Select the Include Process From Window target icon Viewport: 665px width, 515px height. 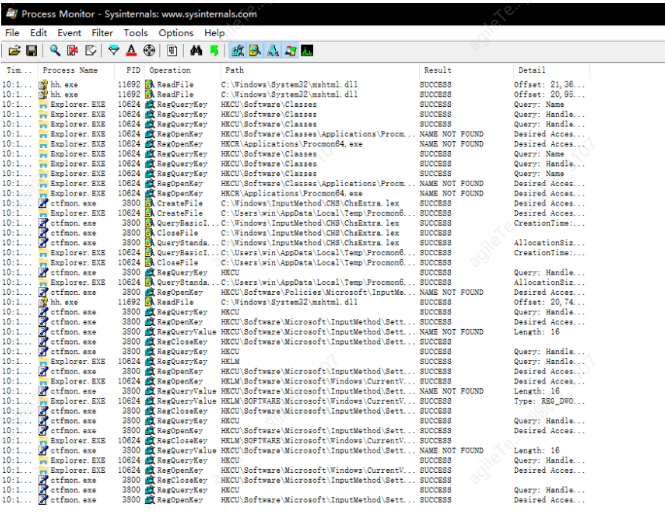point(149,50)
